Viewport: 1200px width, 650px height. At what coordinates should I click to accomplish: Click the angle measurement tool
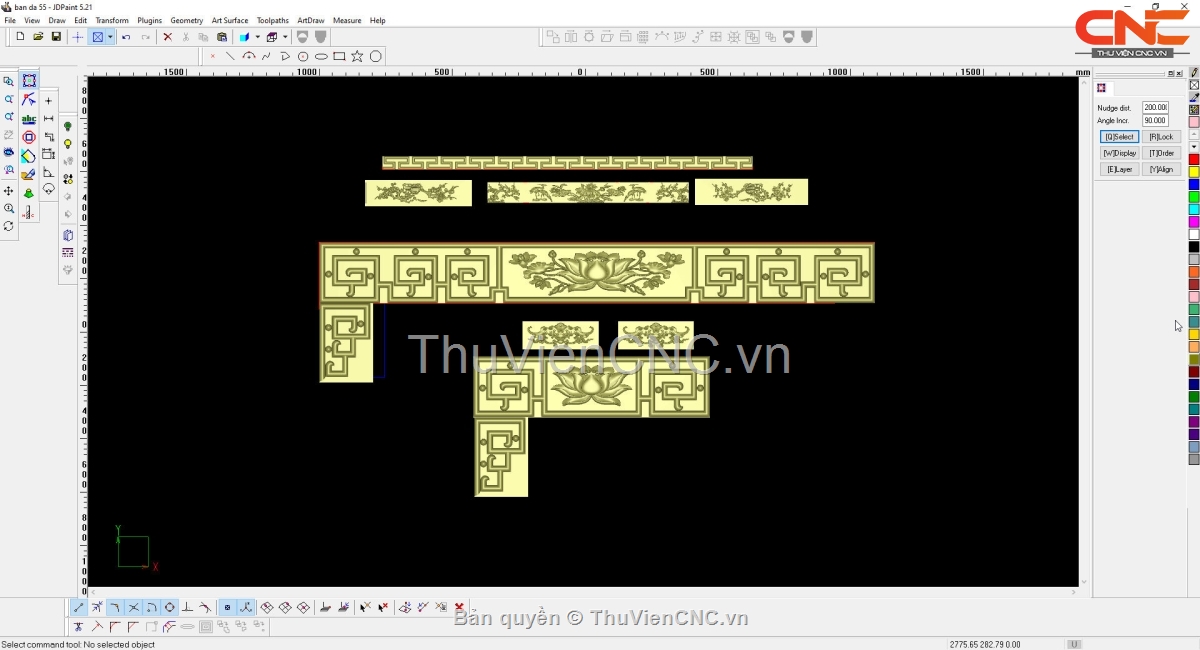(x=48, y=173)
